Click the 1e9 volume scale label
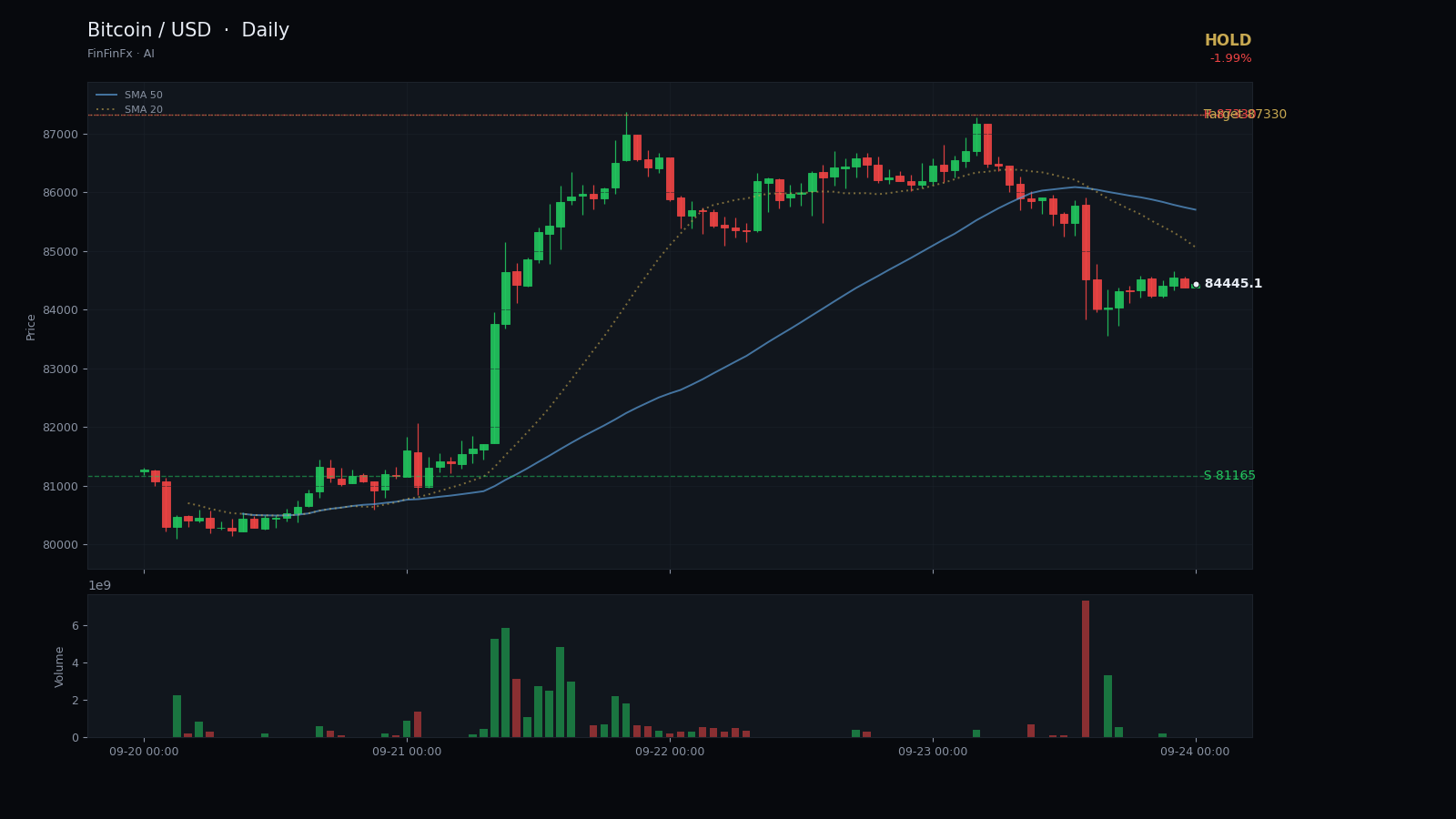This screenshot has width=1456, height=819. click(x=99, y=585)
